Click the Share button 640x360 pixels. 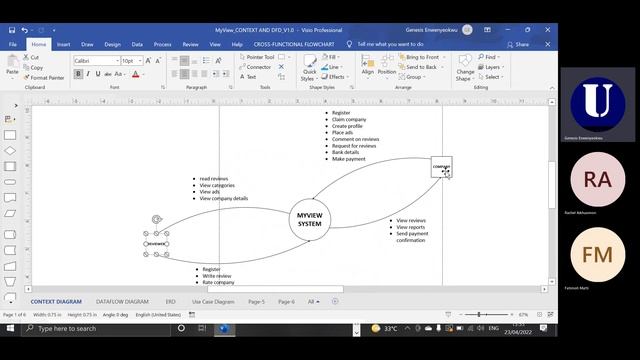click(x=518, y=44)
